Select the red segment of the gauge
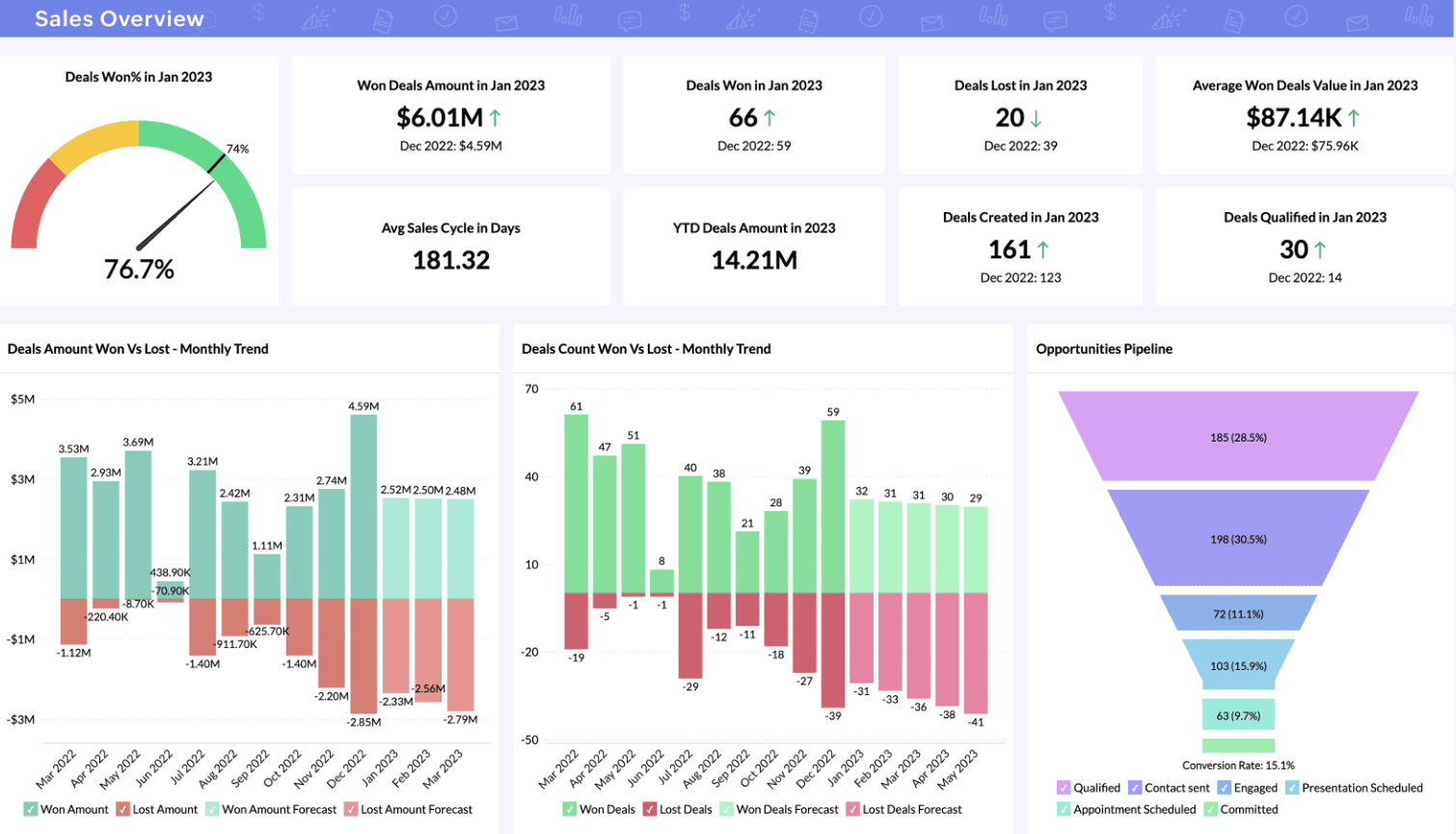Viewport: 1456px width, 834px height. point(35,206)
